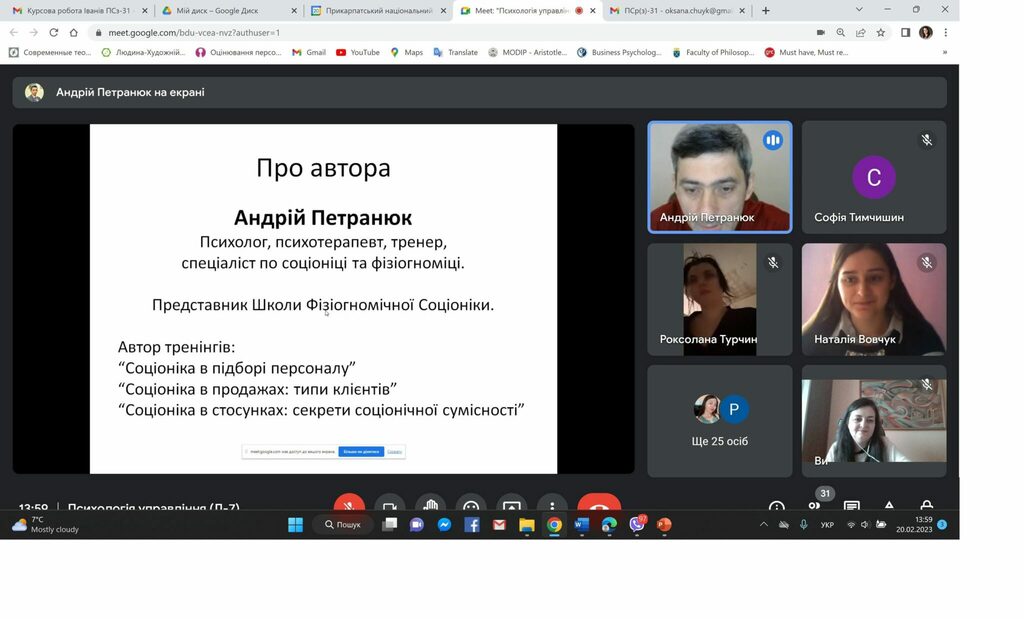Open Word from the Windows taskbar
1024x619 pixels.
point(582,524)
